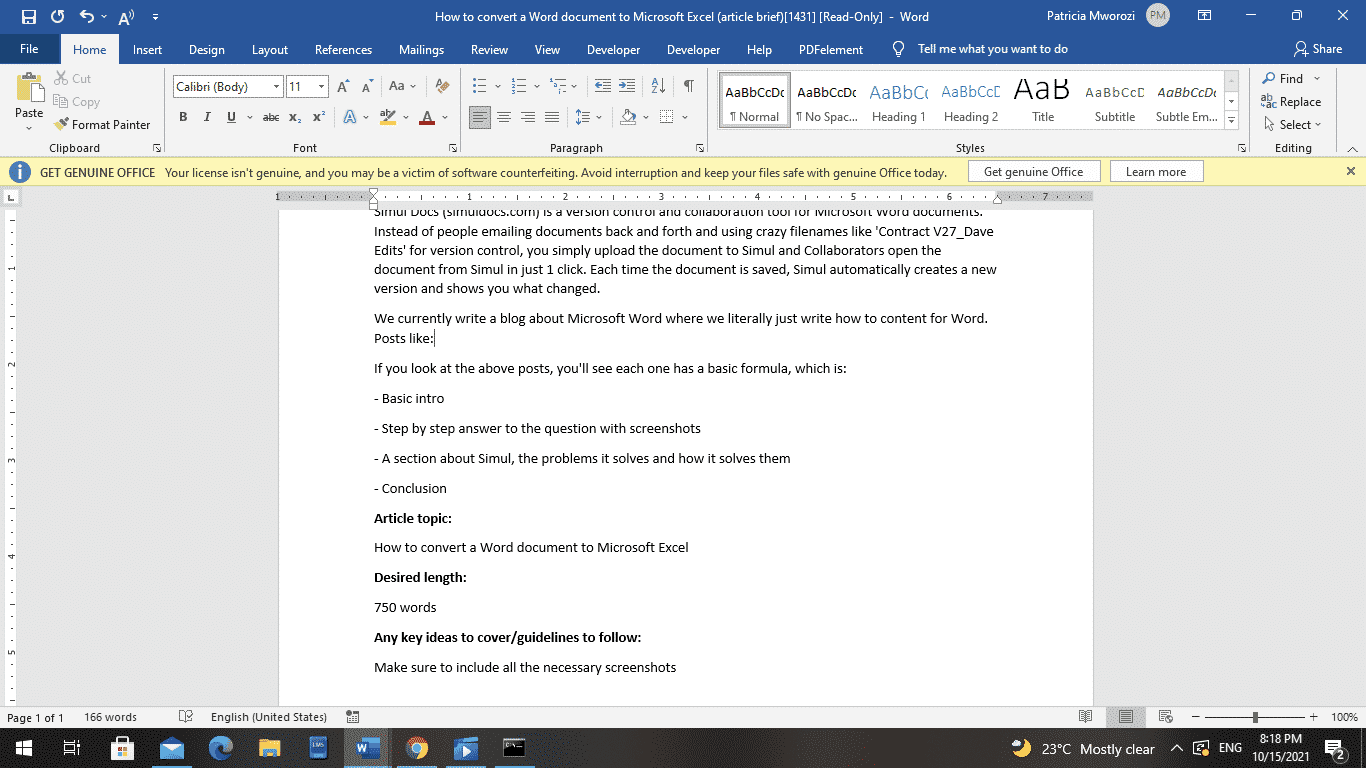
Task: Open the File tab
Action: 29,49
